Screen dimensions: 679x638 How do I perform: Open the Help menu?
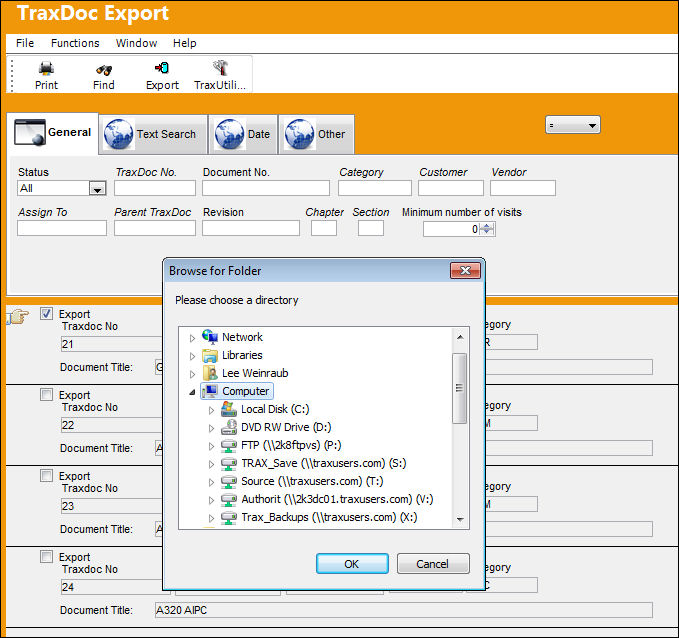click(x=184, y=43)
